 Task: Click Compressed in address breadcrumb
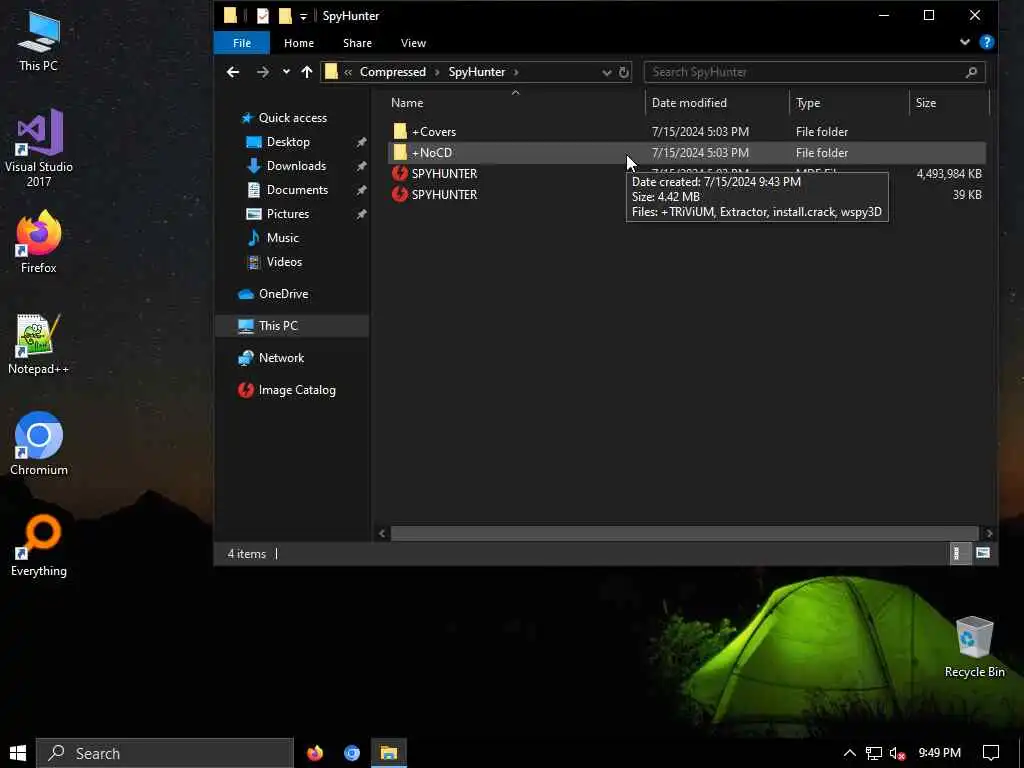(392, 72)
